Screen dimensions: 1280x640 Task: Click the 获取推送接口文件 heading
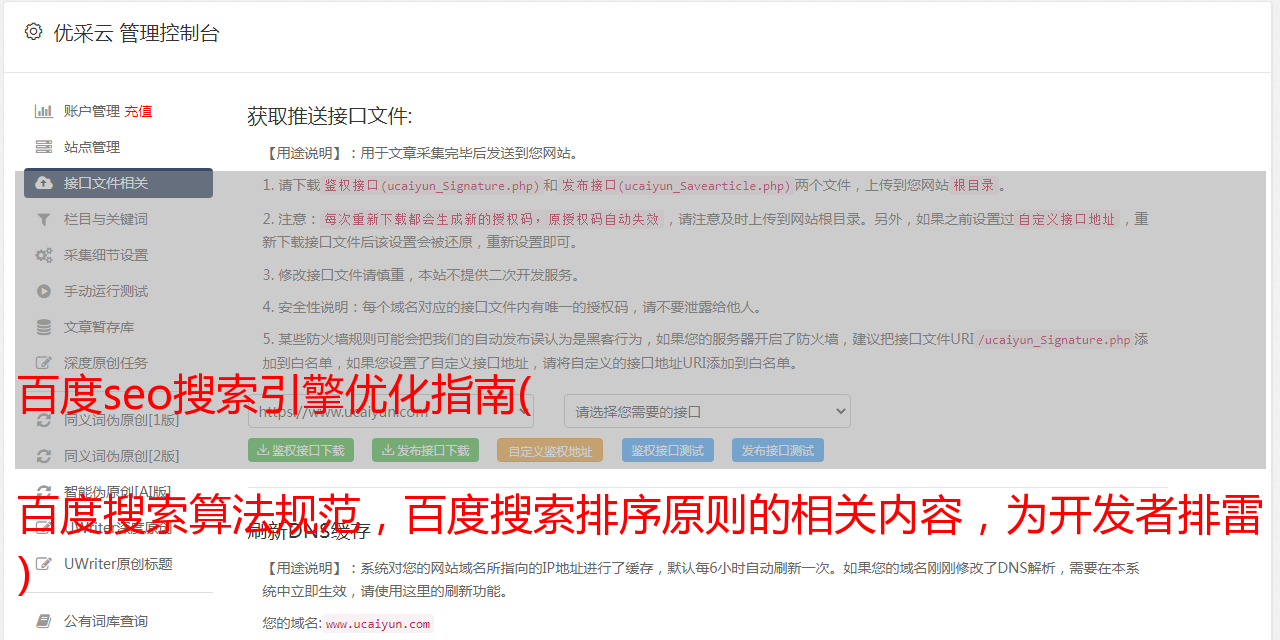pos(330,116)
